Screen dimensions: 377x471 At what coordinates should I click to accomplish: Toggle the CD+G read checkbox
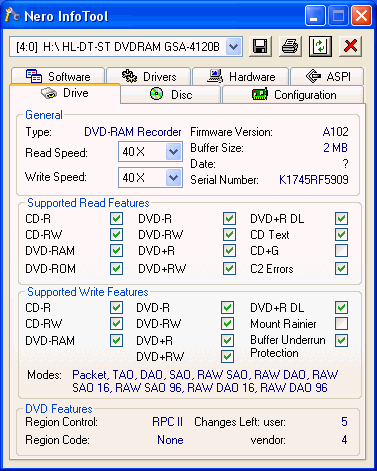pos(341,251)
